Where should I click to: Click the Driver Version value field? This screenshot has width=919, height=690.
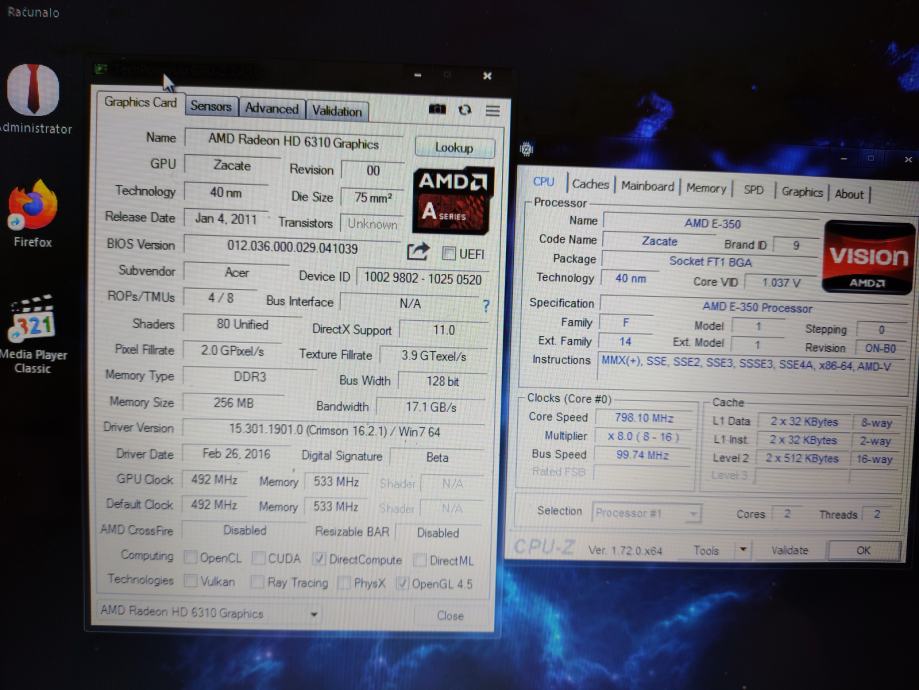pyautogui.click(x=335, y=431)
